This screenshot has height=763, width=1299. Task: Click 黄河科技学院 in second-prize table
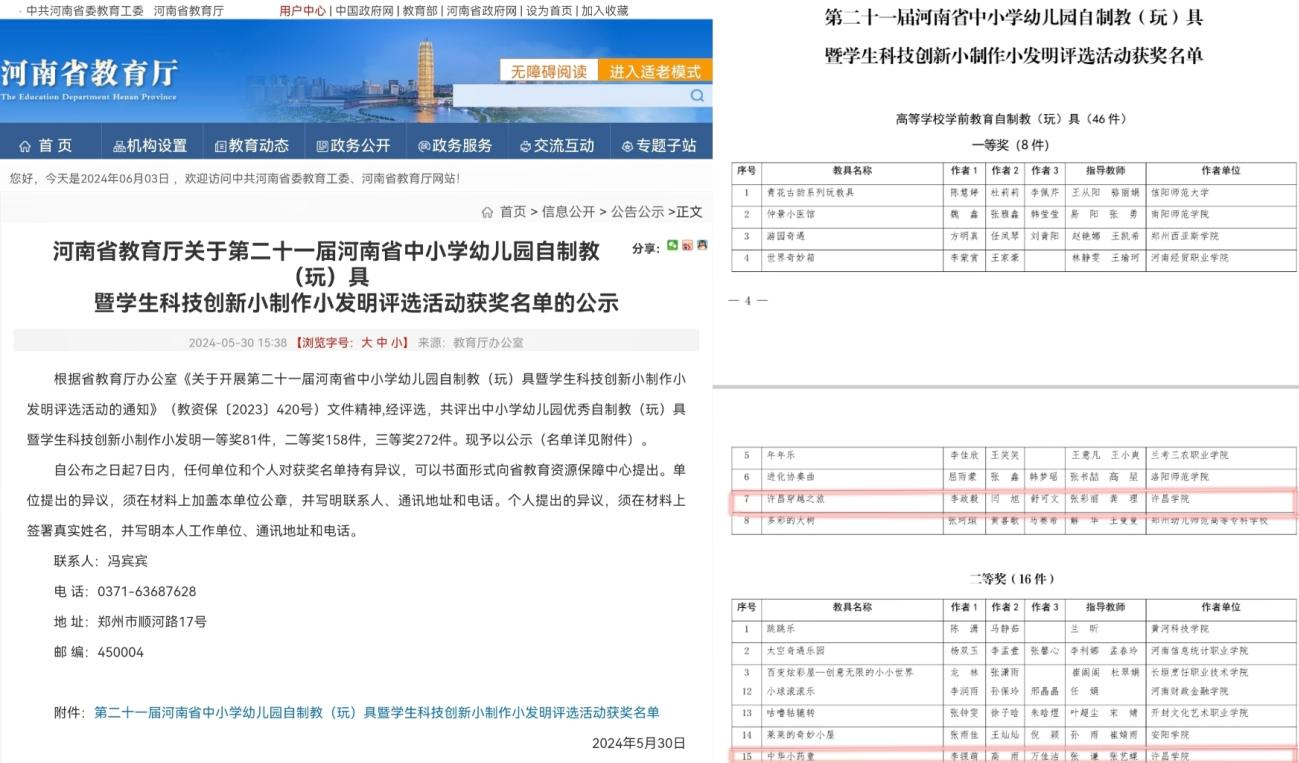pyautogui.click(x=1181, y=629)
